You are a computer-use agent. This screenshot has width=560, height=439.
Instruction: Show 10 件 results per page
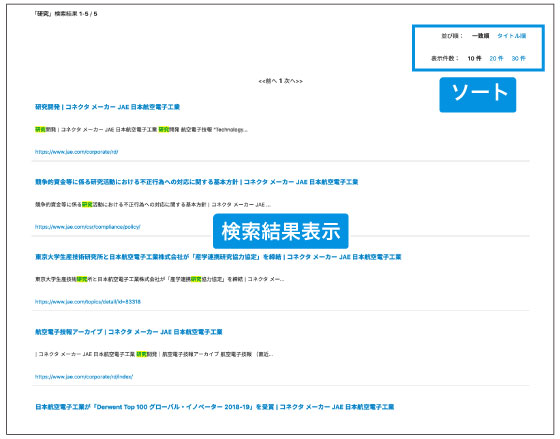(474, 58)
